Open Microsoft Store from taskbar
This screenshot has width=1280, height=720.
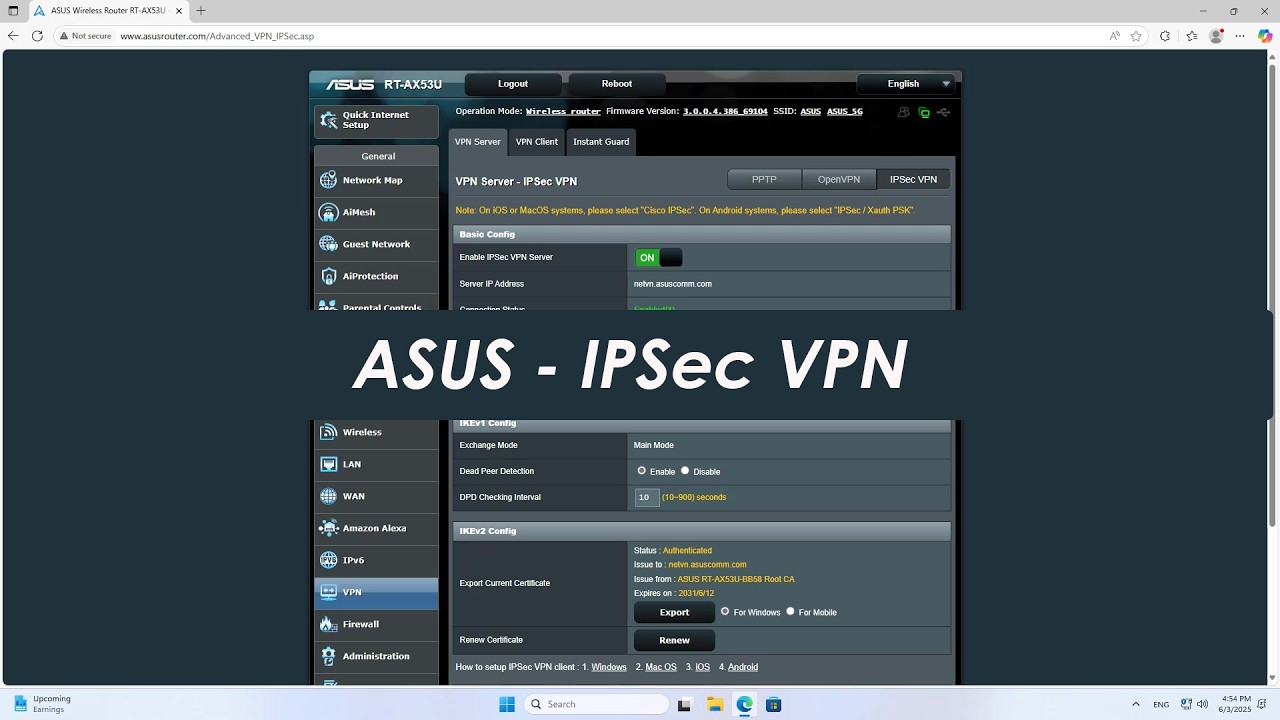coord(773,704)
